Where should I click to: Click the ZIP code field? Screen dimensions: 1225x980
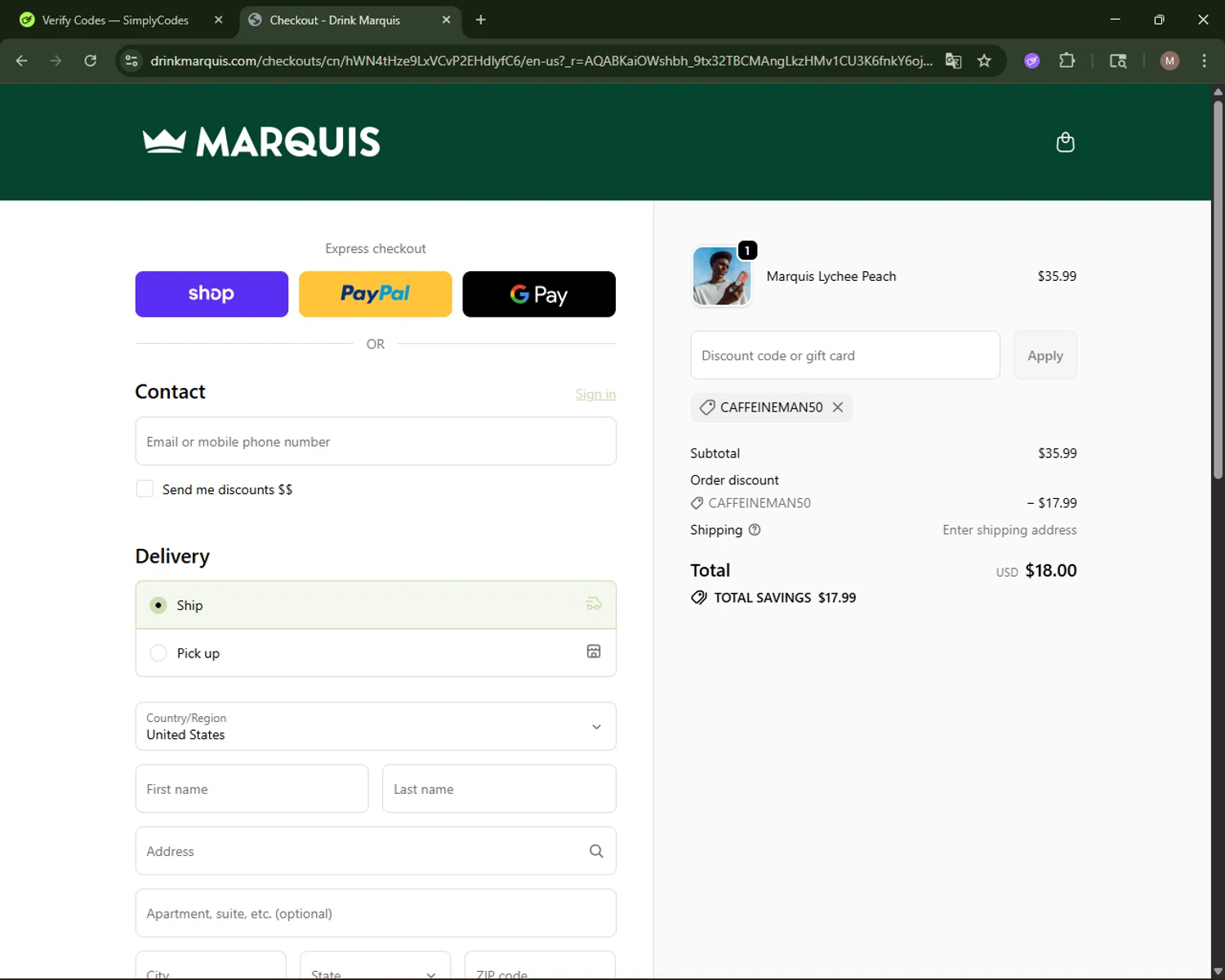(540, 965)
